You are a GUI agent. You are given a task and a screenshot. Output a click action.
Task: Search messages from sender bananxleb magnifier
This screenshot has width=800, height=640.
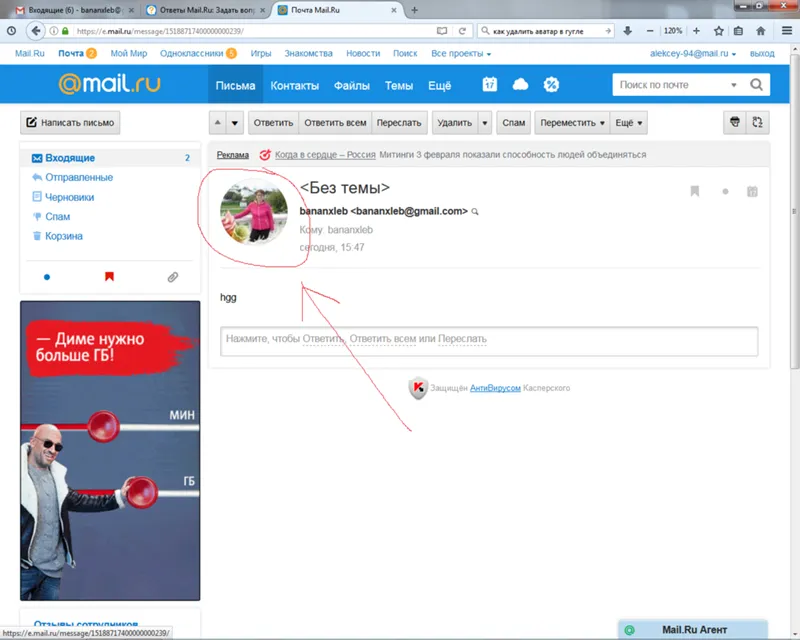[x=475, y=212]
